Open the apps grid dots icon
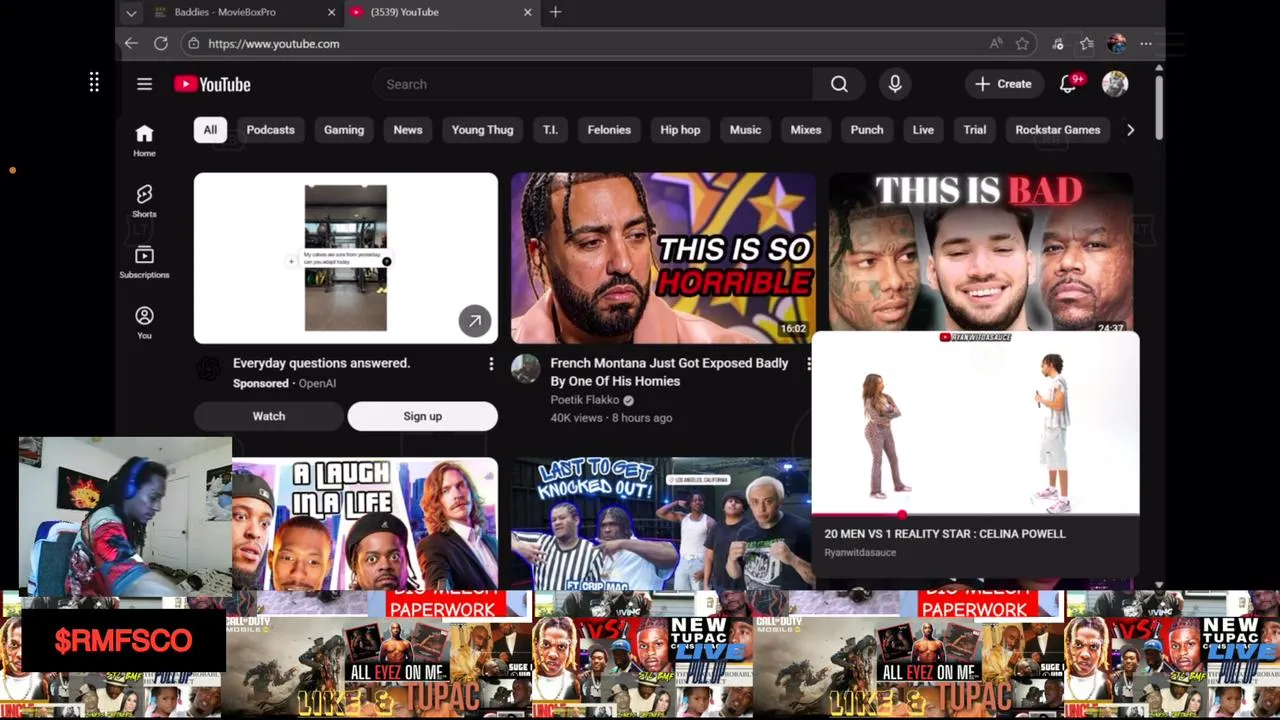This screenshot has height=720, width=1280. click(94, 82)
